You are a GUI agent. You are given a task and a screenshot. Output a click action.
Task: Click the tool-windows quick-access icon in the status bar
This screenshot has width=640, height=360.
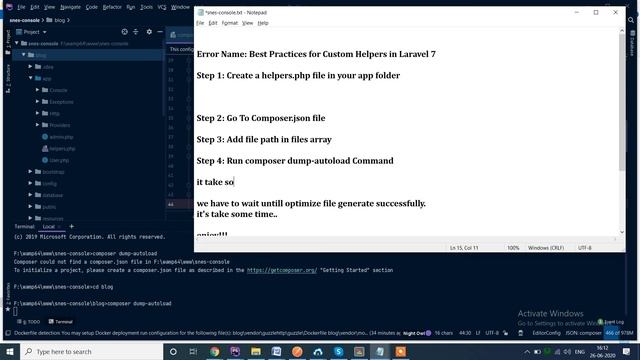pos(8,333)
